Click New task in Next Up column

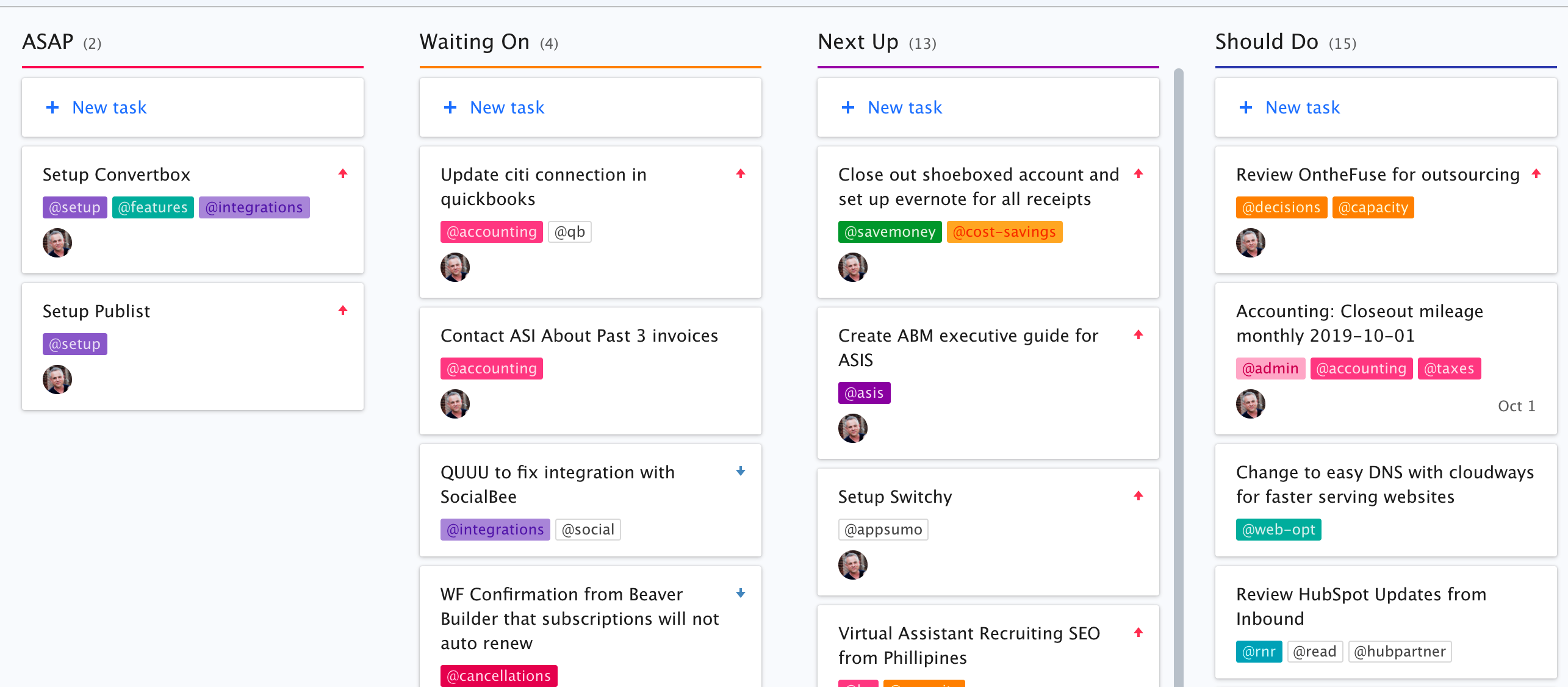(x=904, y=107)
